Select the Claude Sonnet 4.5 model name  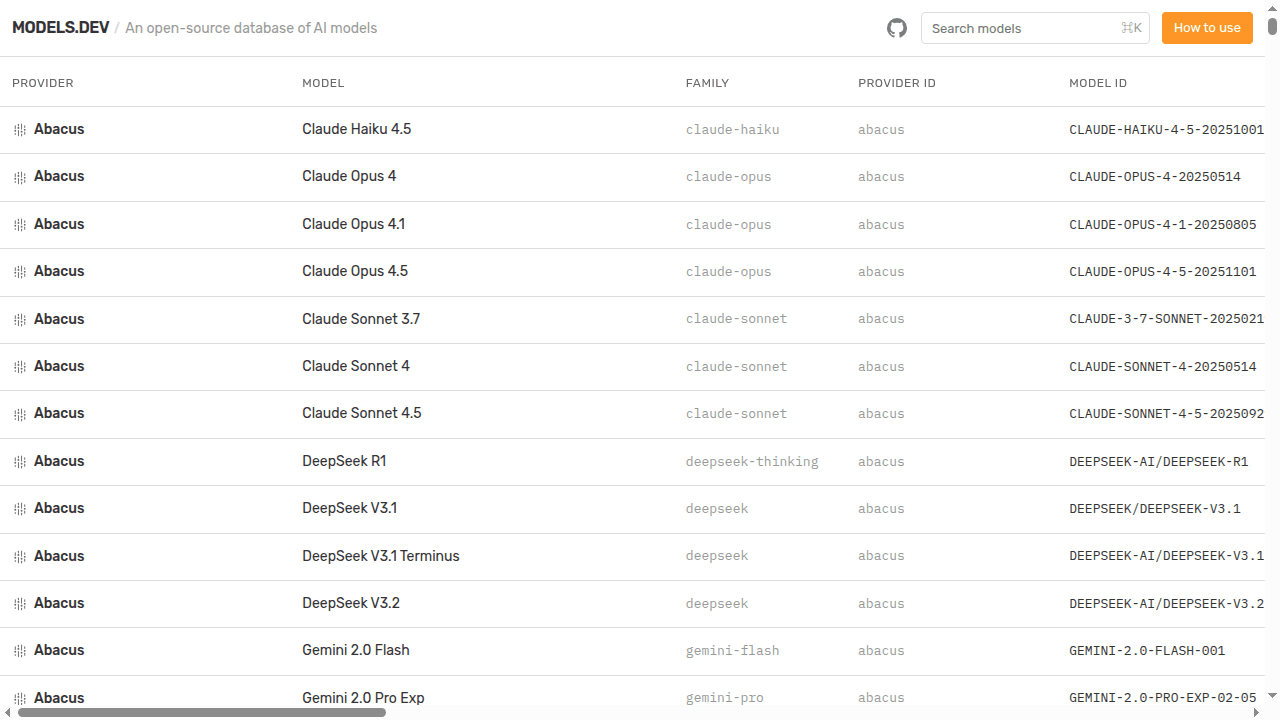point(362,413)
